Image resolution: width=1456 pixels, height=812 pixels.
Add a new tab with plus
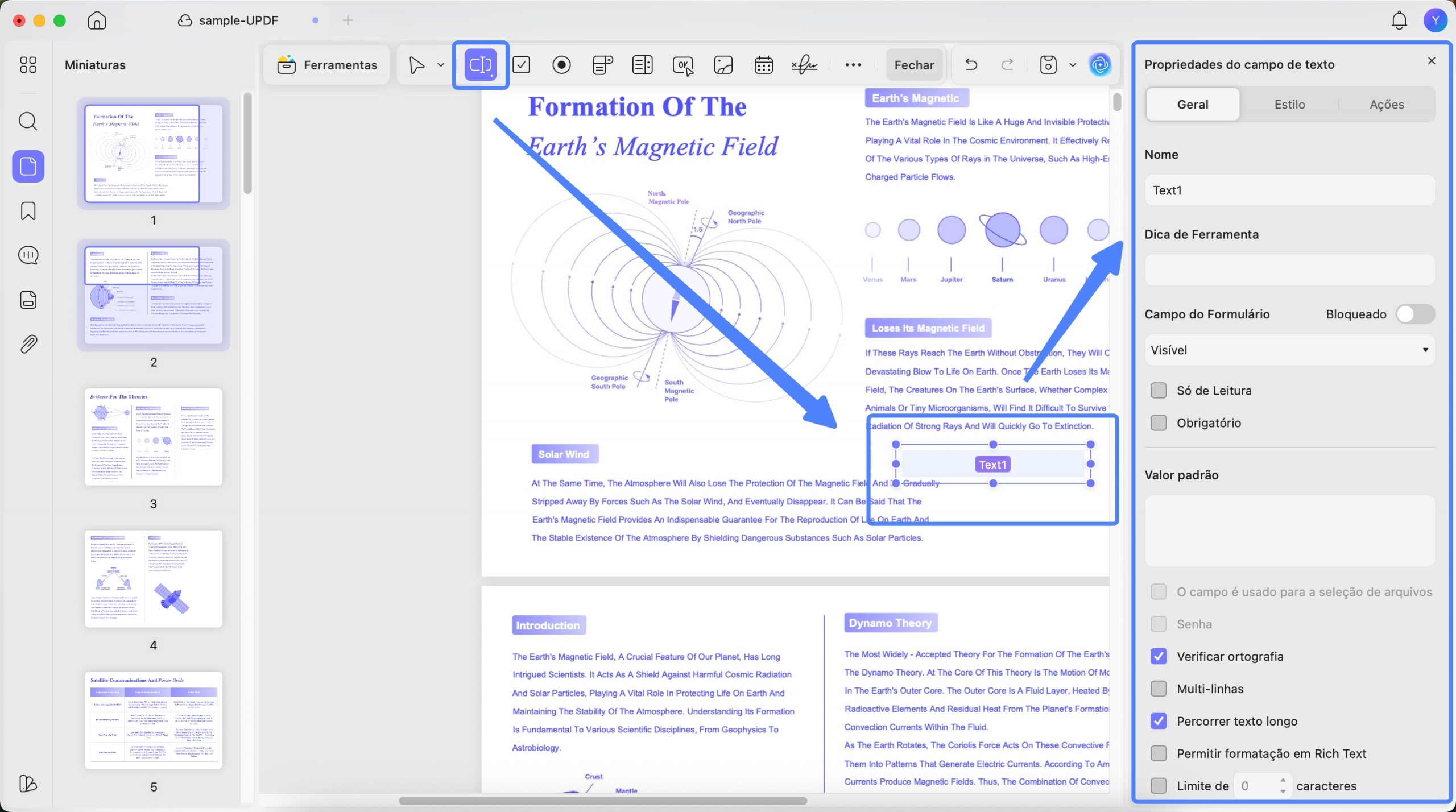click(348, 20)
